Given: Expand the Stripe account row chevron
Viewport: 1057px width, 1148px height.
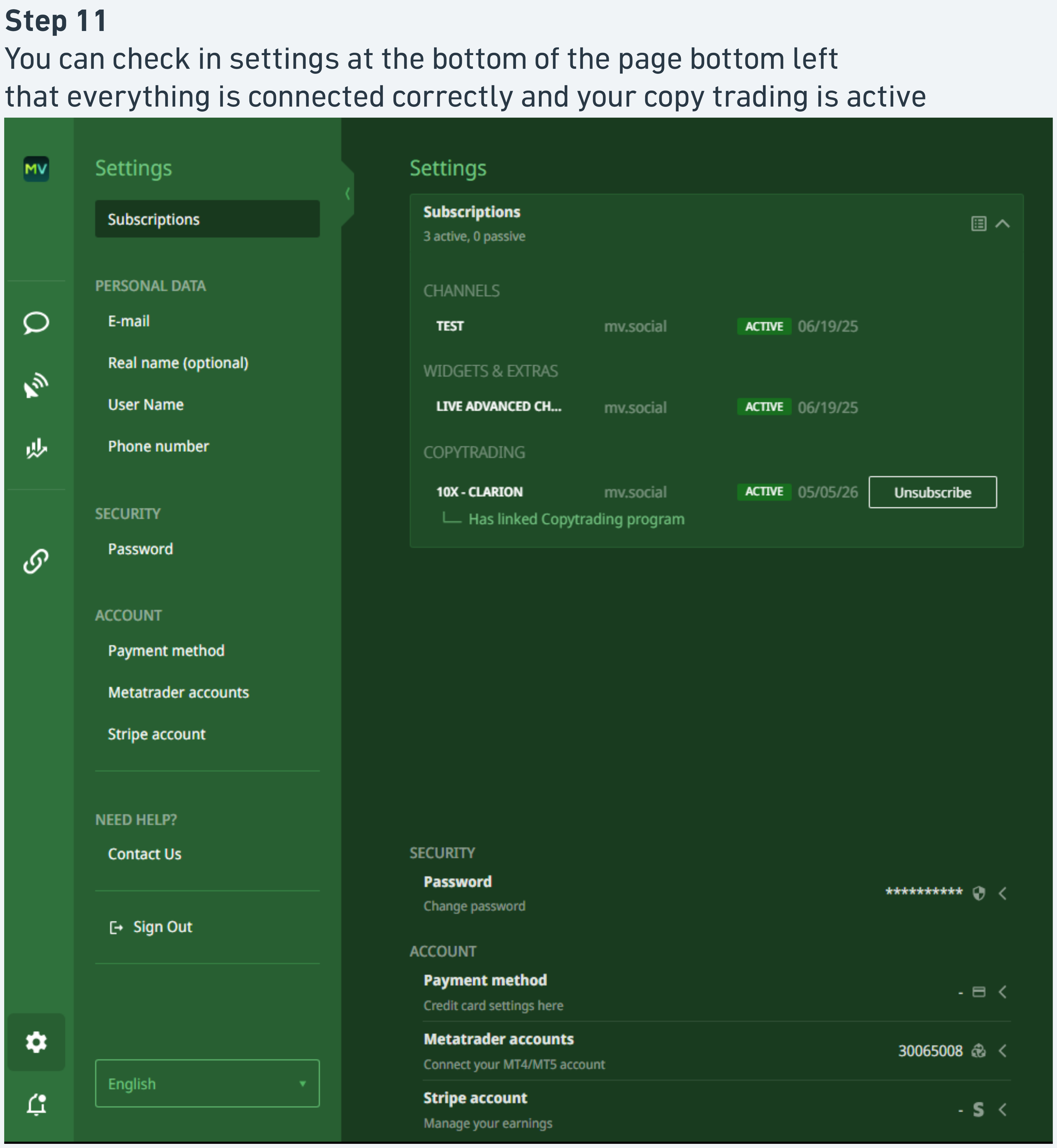Looking at the screenshot, I should [1003, 1110].
